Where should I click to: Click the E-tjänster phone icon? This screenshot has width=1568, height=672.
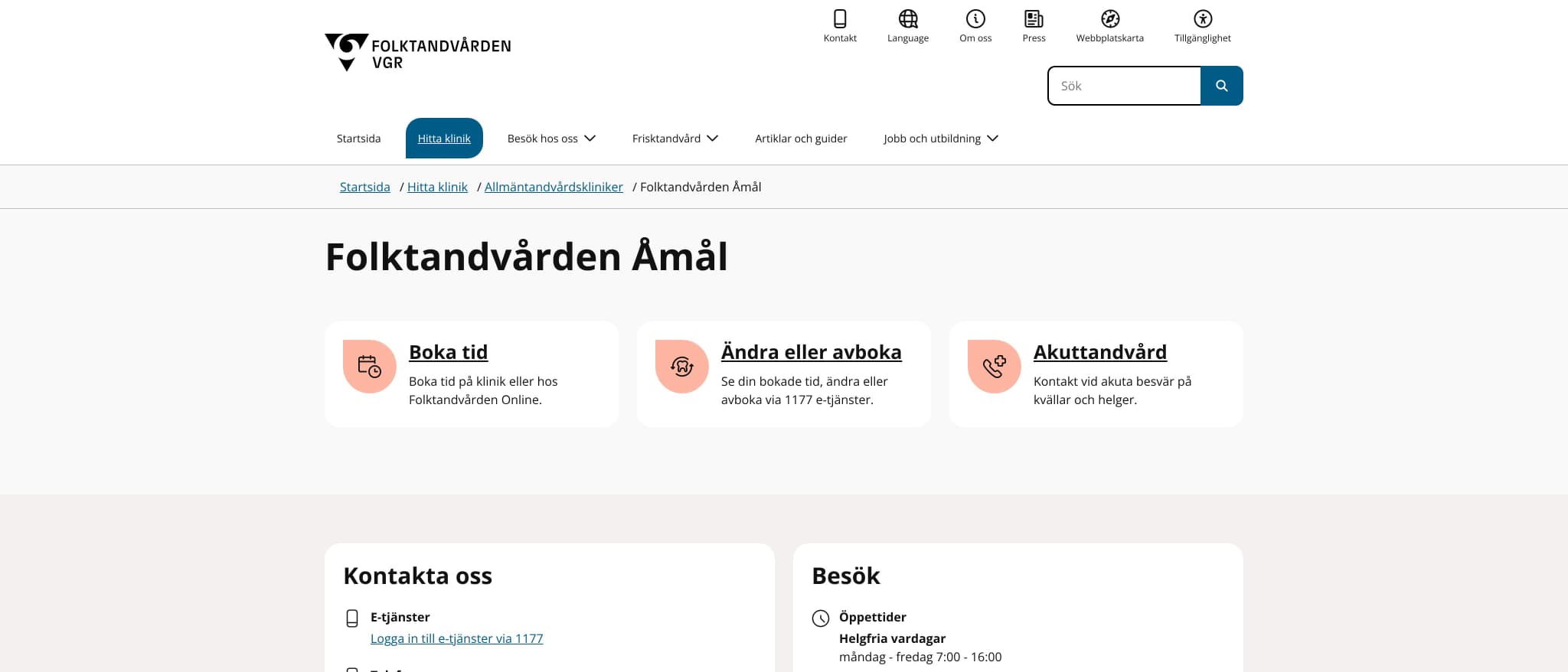[x=352, y=618]
